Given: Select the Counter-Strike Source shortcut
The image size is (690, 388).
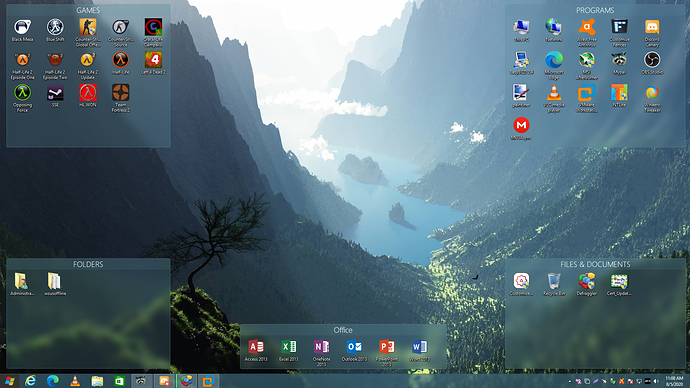Looking at the screenshot, I should (121, 33).
